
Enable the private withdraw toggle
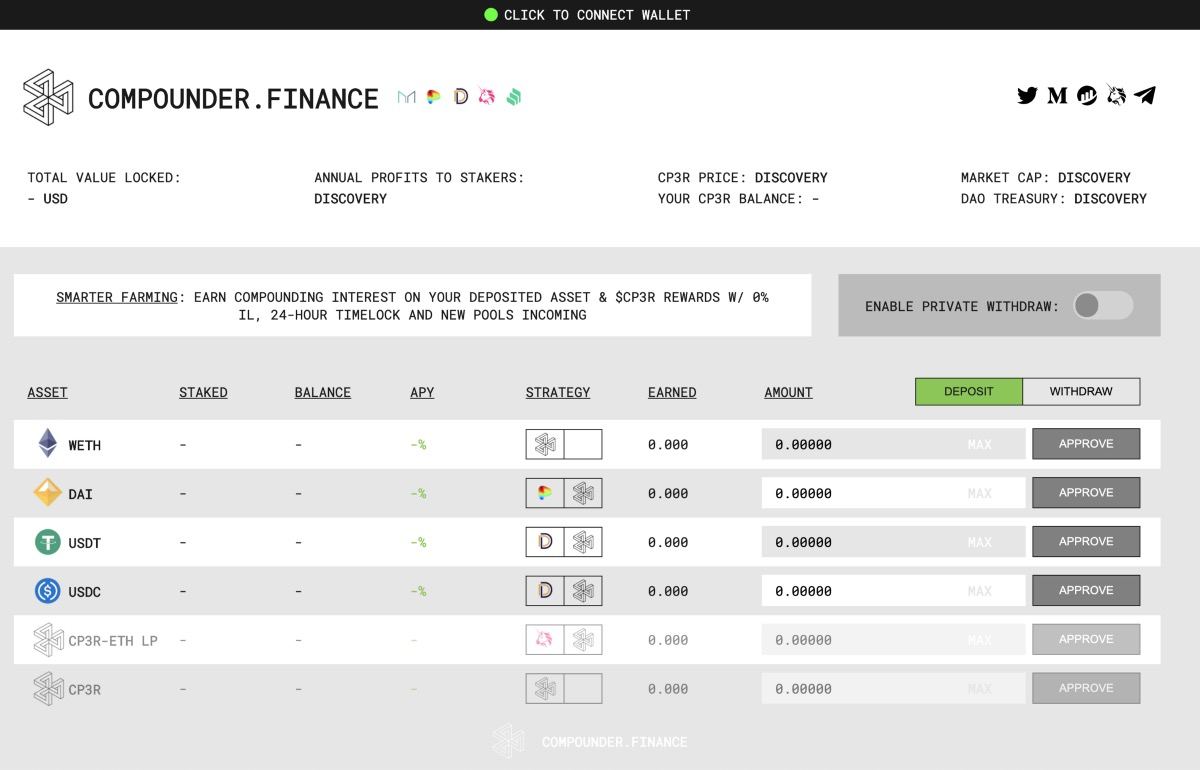(1103, 306)
